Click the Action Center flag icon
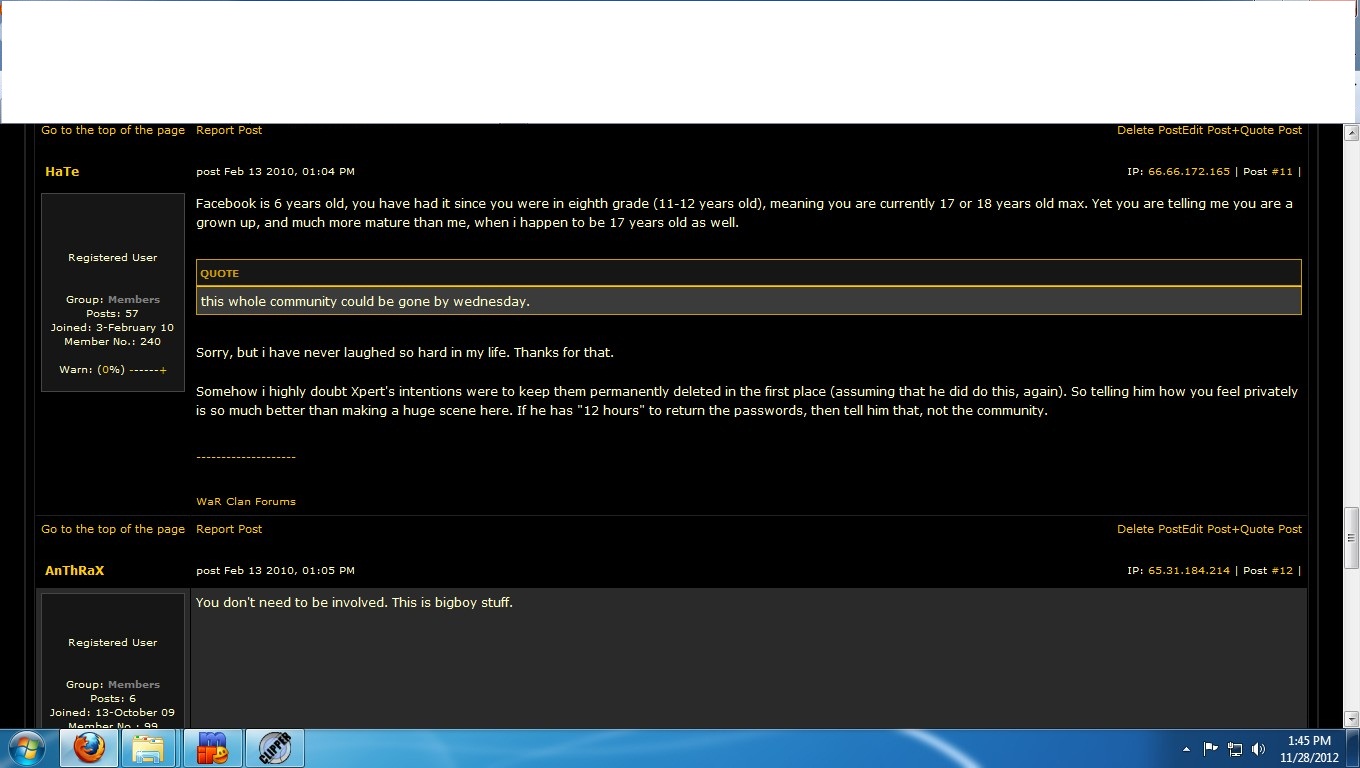Screen dimensions: 1360x768 [1211, 749]
